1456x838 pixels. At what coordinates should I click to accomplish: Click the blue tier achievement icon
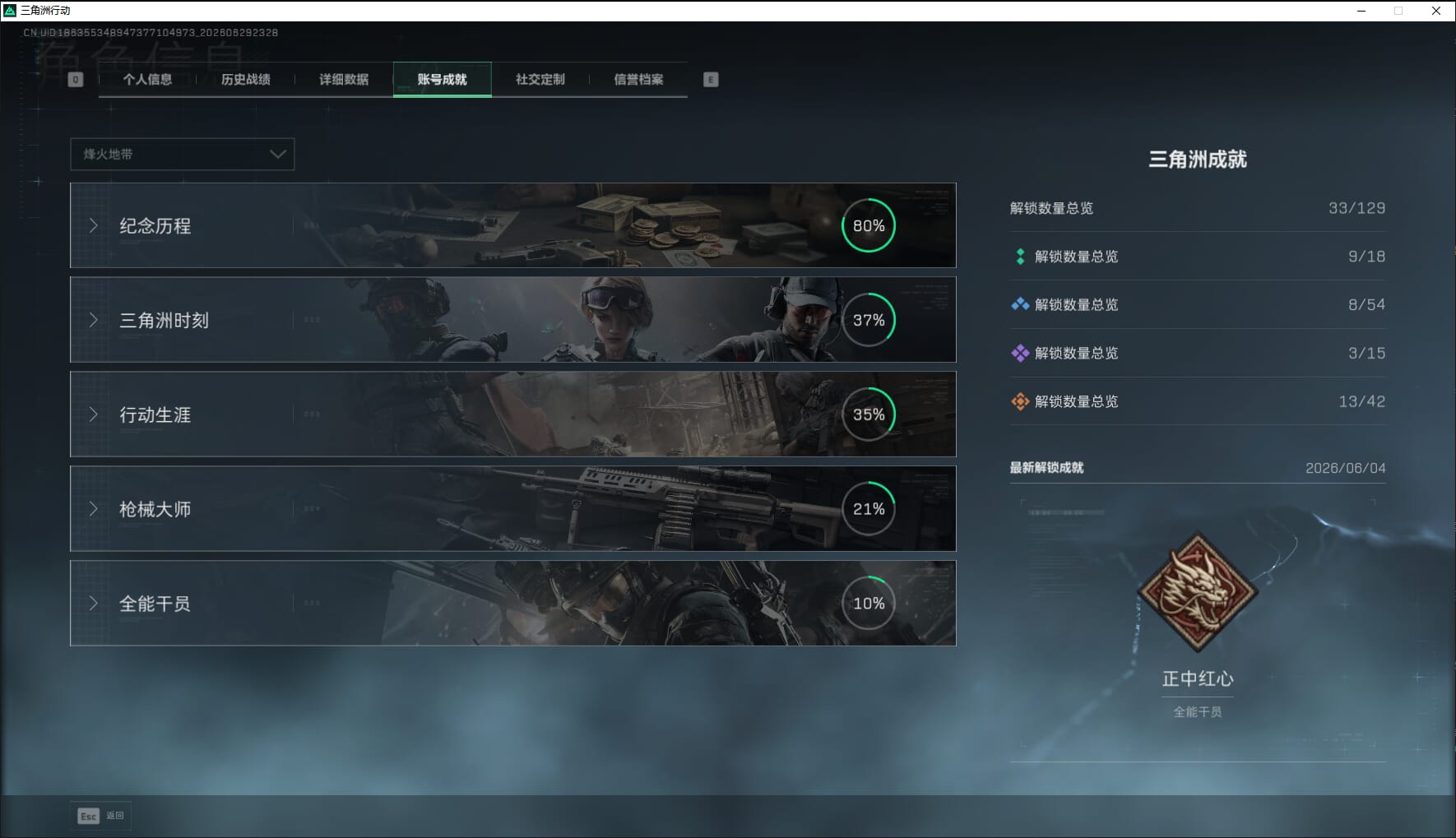(1020, 304)
